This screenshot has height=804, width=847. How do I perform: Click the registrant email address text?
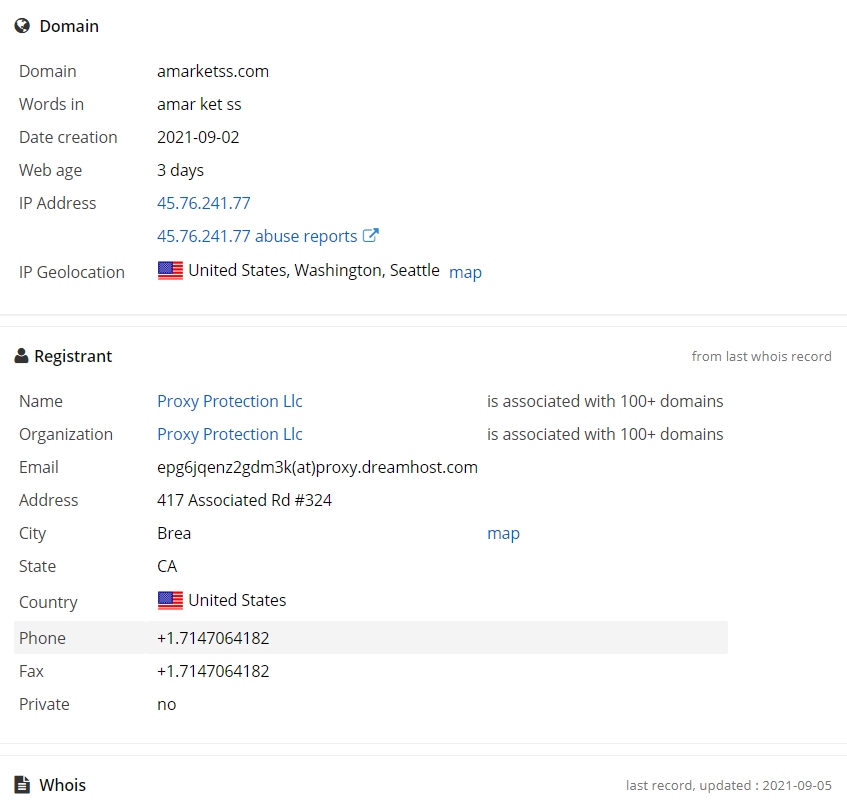(x=318, y=467)
